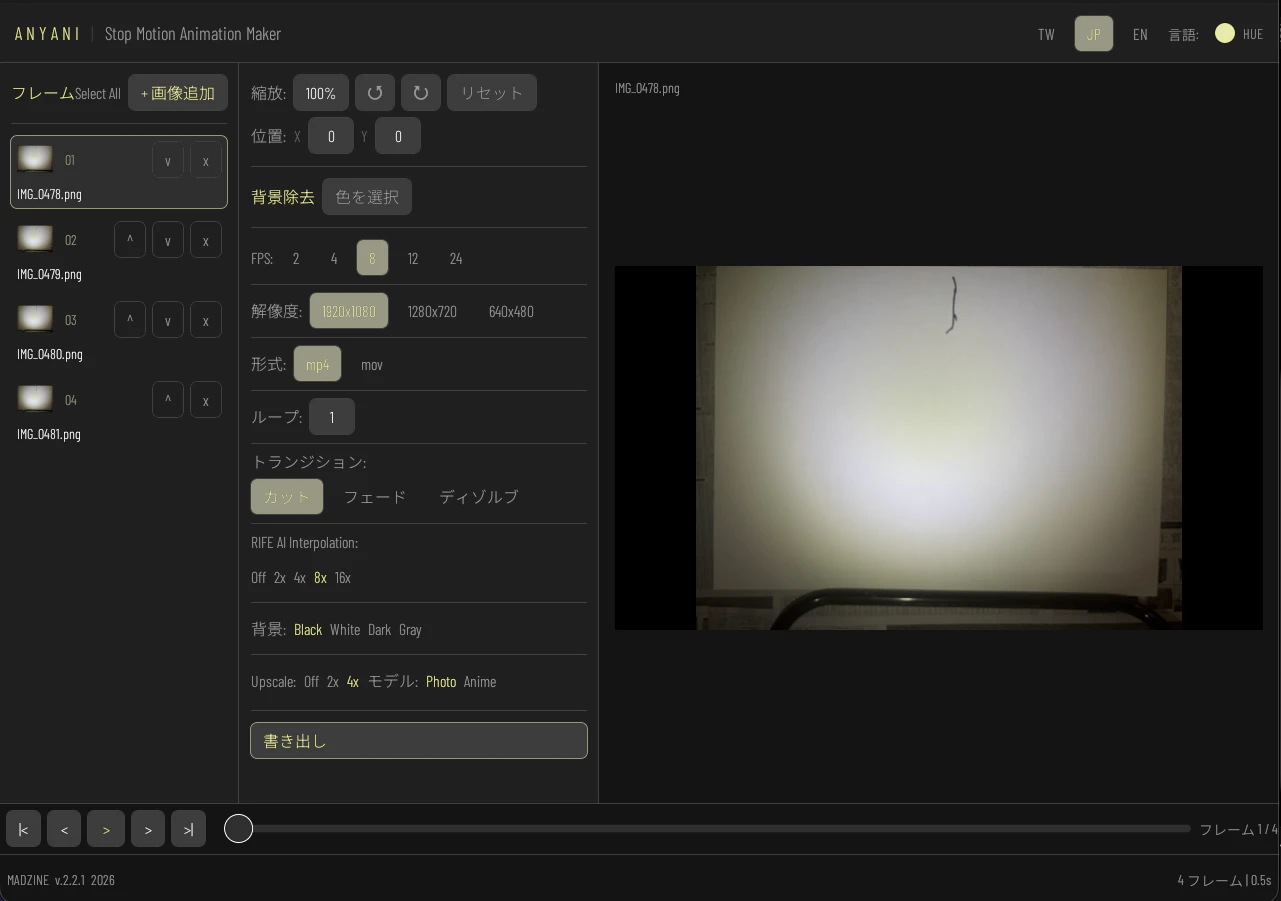1281x901 pixels.
Task: Click the 画像追加 add image button
Action: (x=178, y=93)
